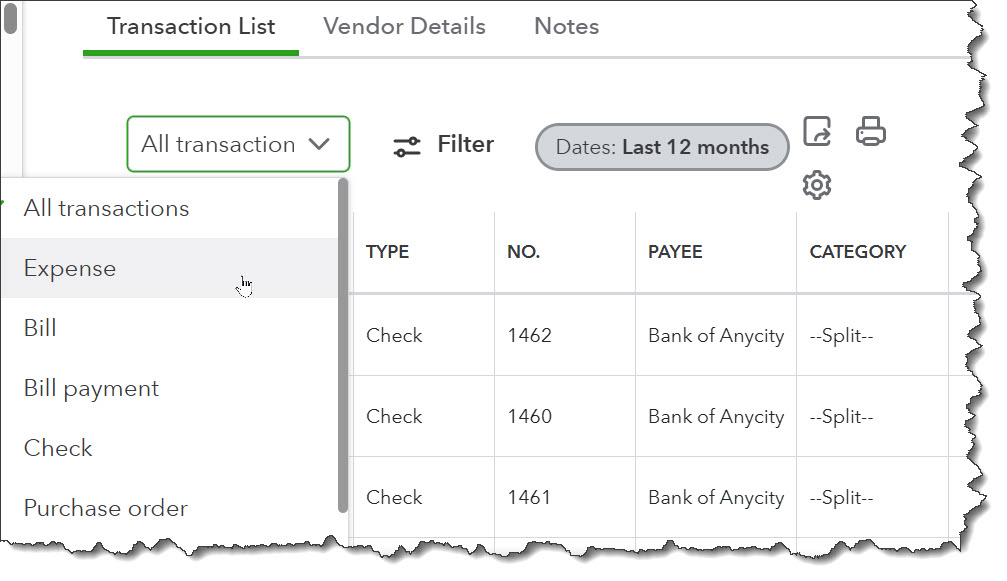
Task: Select Purchase order option
Action: click(x=105, y=508)
